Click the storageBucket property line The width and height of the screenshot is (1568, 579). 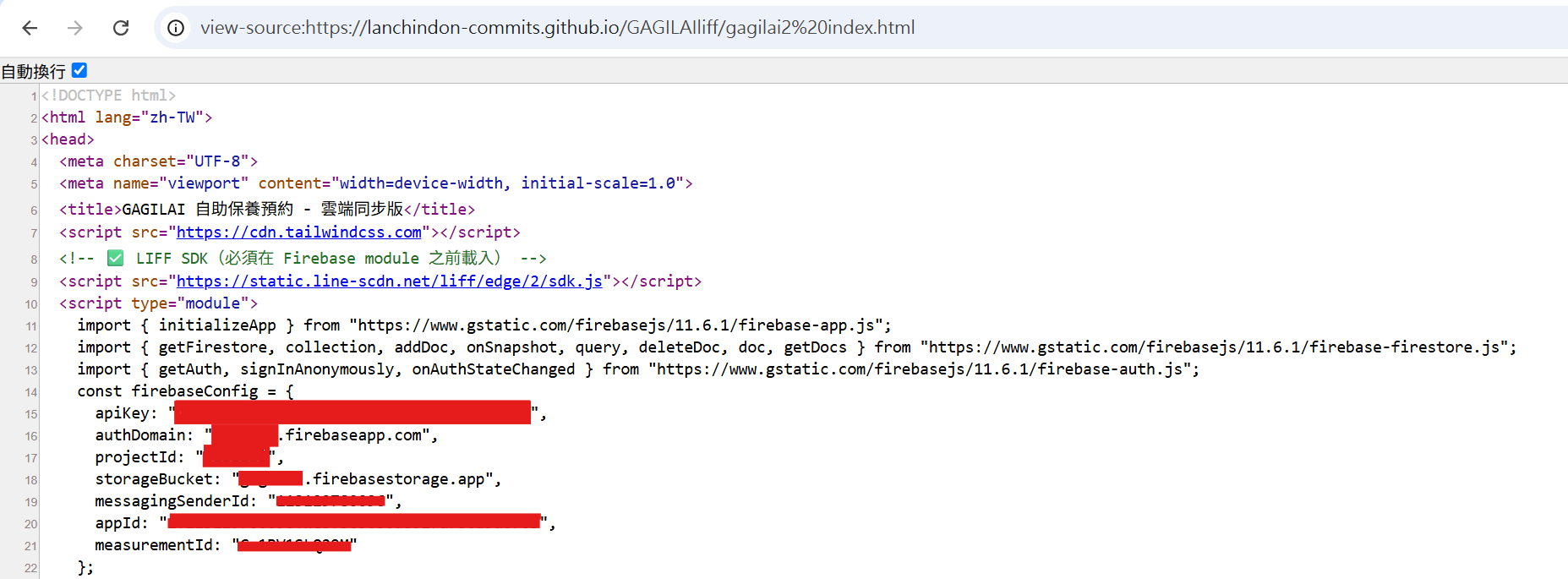[x=298, y=479]
